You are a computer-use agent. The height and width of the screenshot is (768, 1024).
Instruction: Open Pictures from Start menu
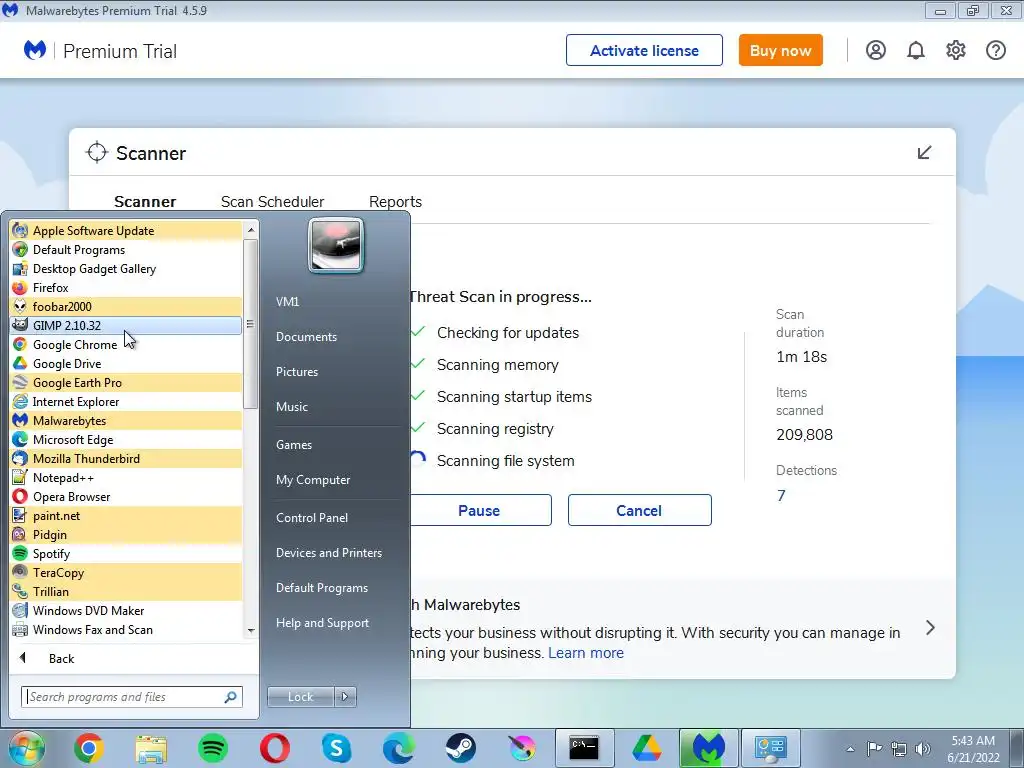pyautogui.click(x=296, y=372)
